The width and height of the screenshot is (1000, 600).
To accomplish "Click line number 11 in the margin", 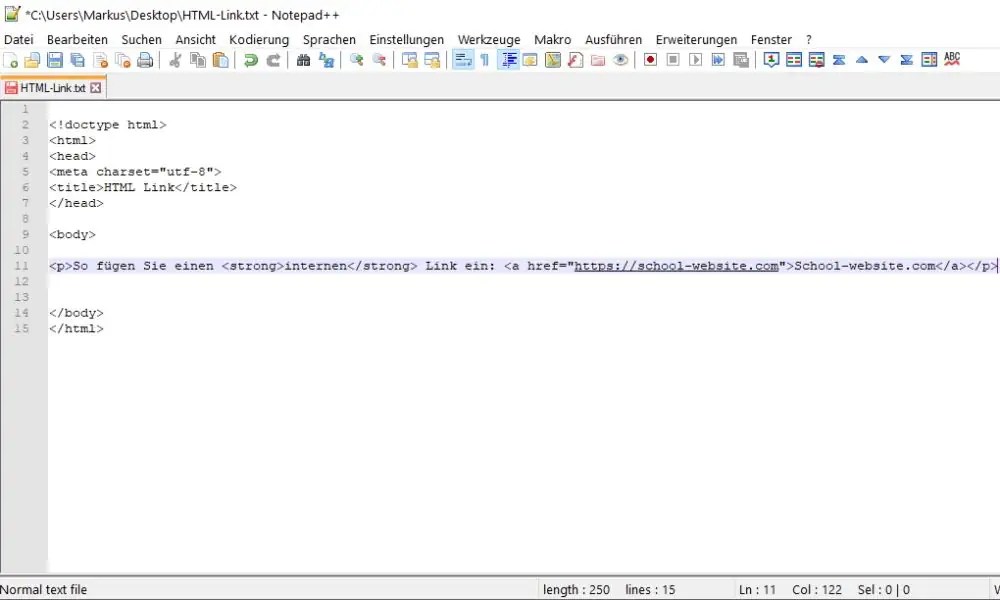I will (x=22, y=266).
